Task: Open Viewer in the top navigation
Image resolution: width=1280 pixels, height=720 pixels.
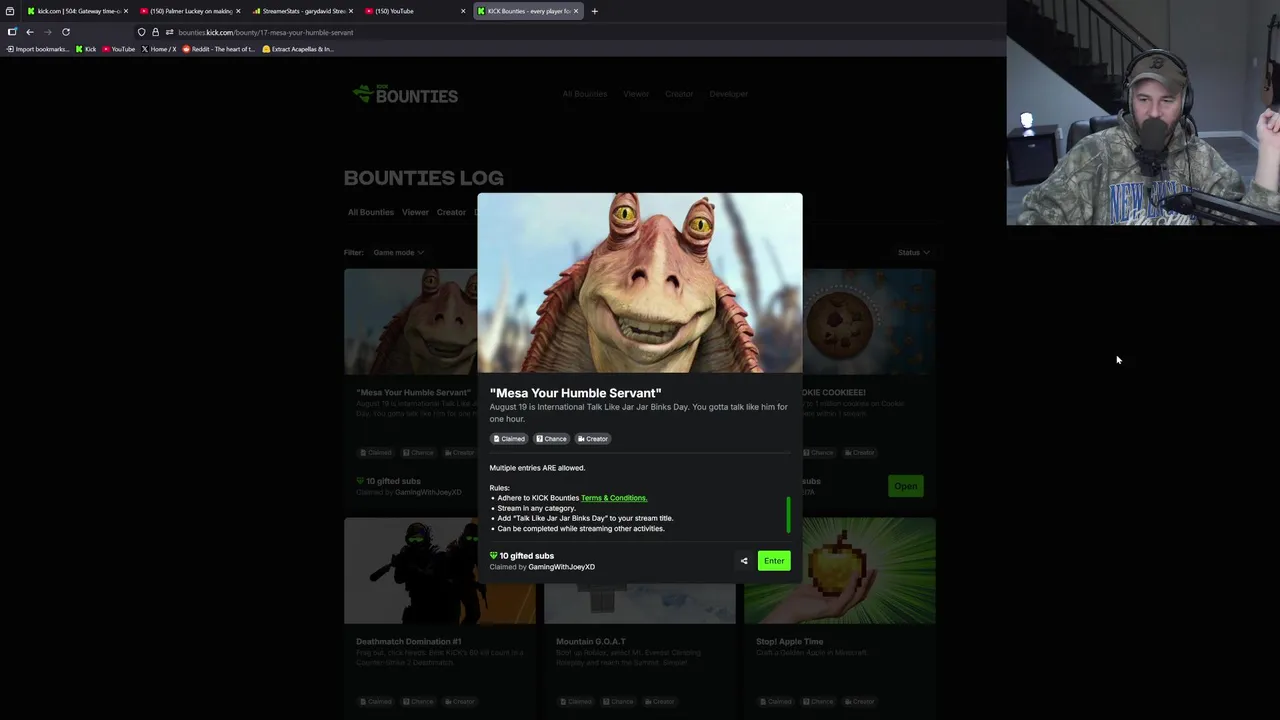Action: (x=636, y=94)
